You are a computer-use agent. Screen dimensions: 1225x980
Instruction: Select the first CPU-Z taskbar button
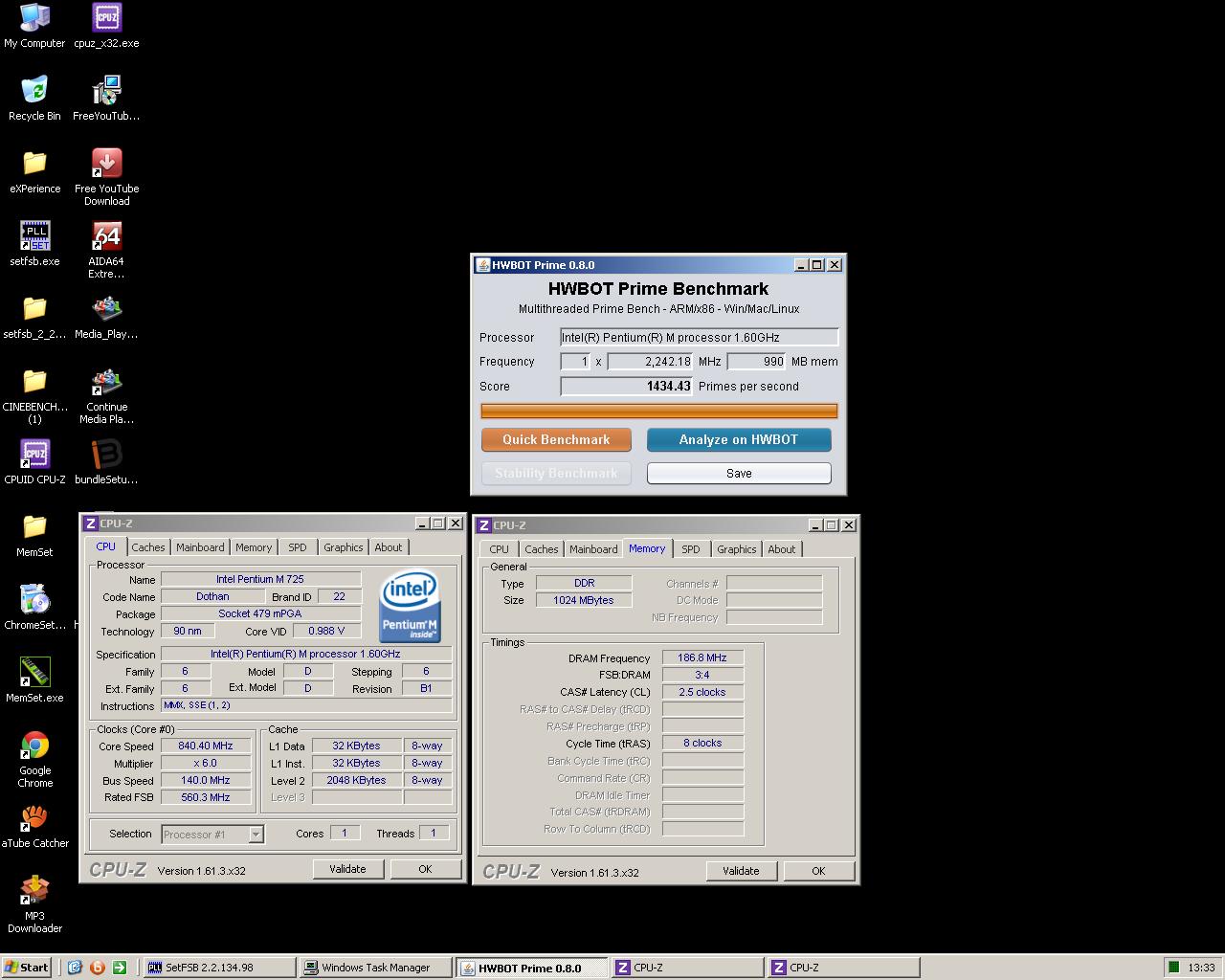pos(687,968)
